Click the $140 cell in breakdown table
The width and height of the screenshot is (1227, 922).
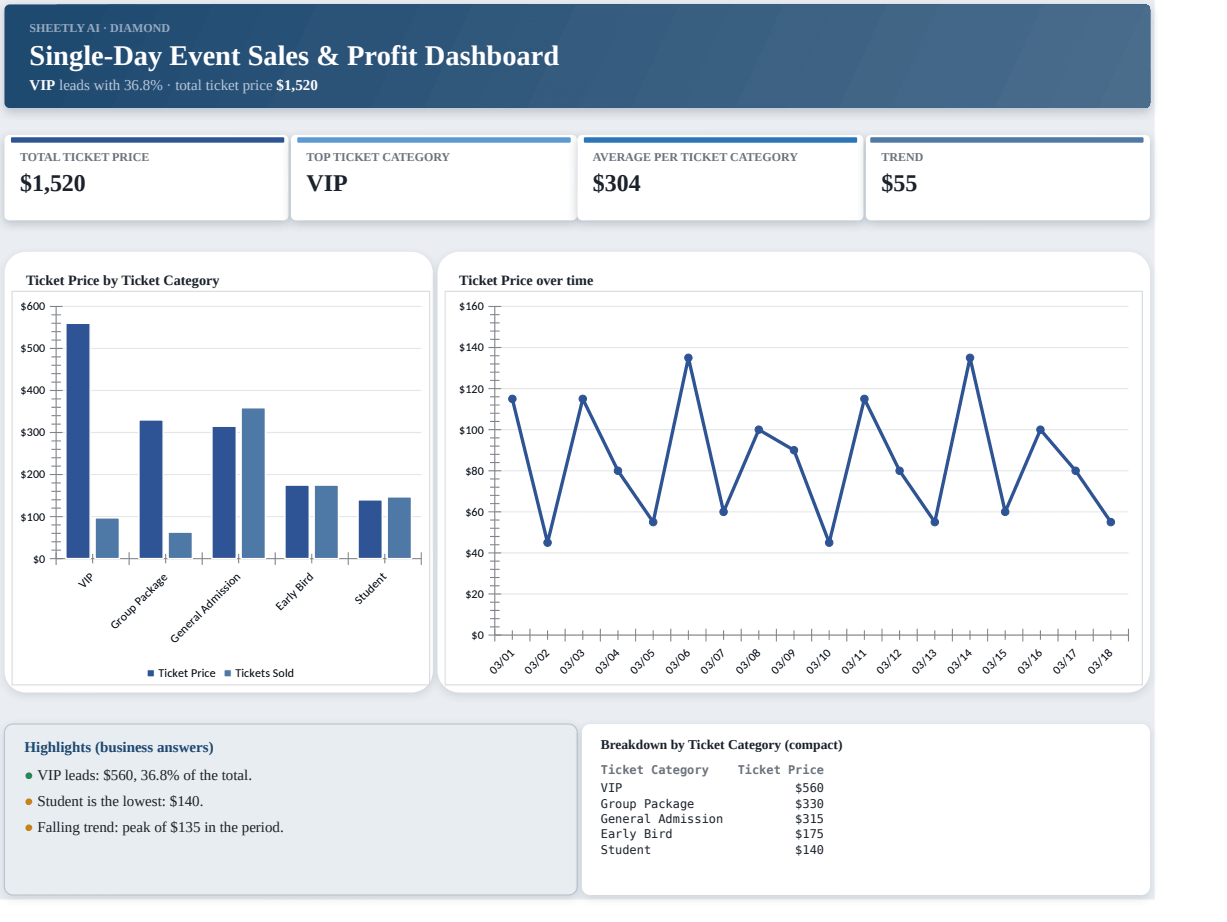809,850
